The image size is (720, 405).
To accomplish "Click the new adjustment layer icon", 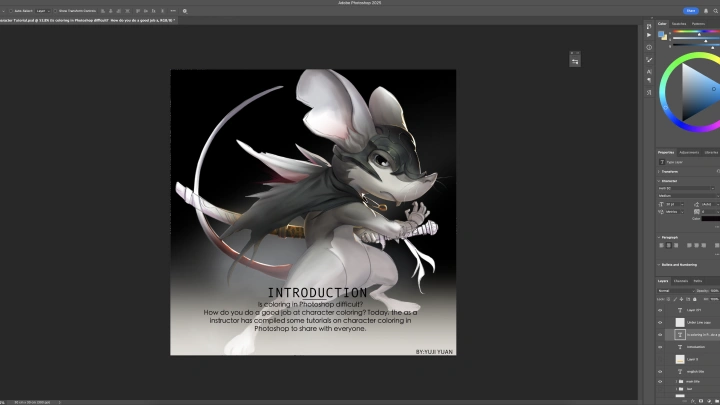I will (x=709, y=401).
